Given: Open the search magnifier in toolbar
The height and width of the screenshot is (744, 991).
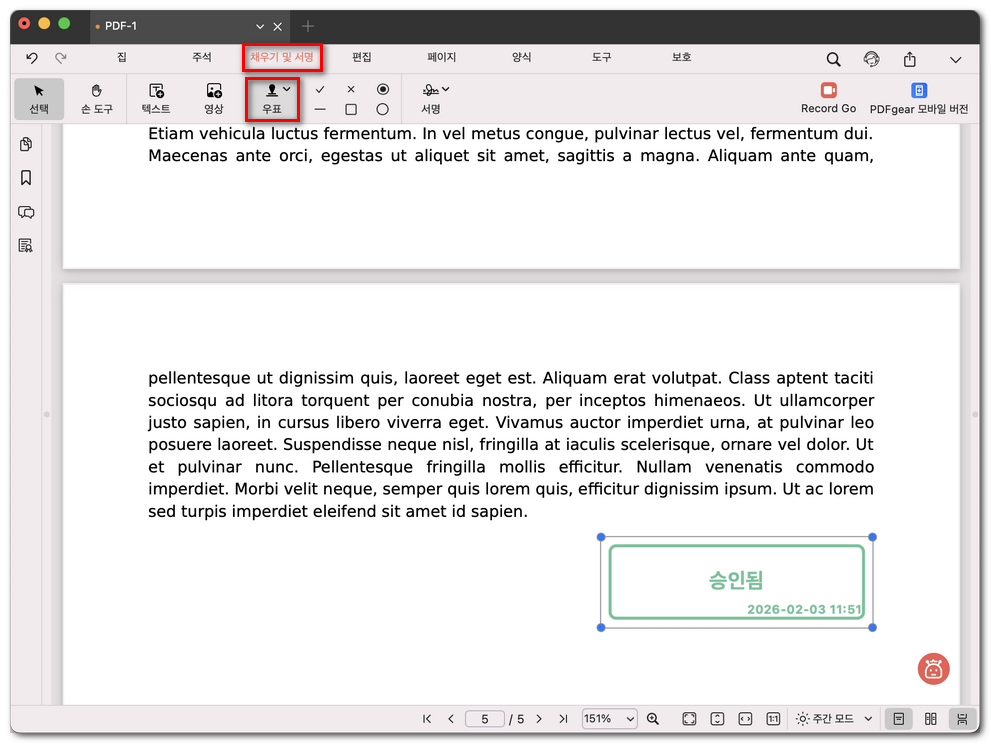Looking at the screenshot, I should (x=833, y=59).
